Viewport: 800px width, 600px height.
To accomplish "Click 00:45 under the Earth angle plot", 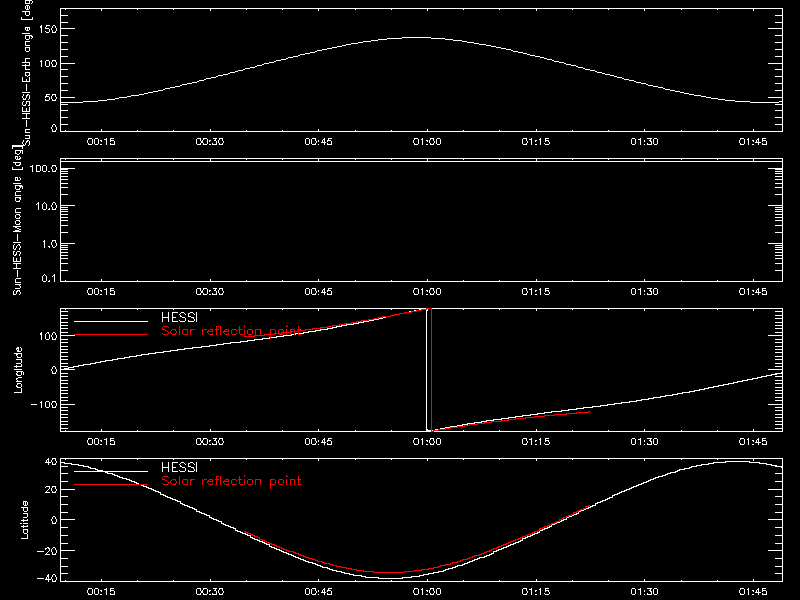I will click(x=318, y=142).
